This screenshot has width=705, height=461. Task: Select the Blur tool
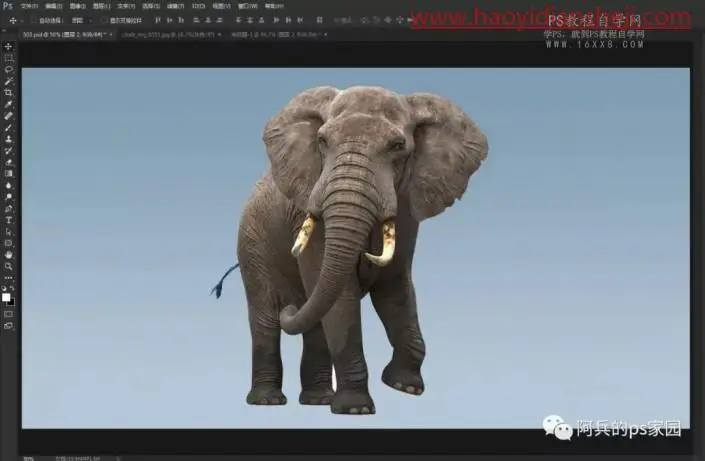pyautogui.click(x=9, y=185)
